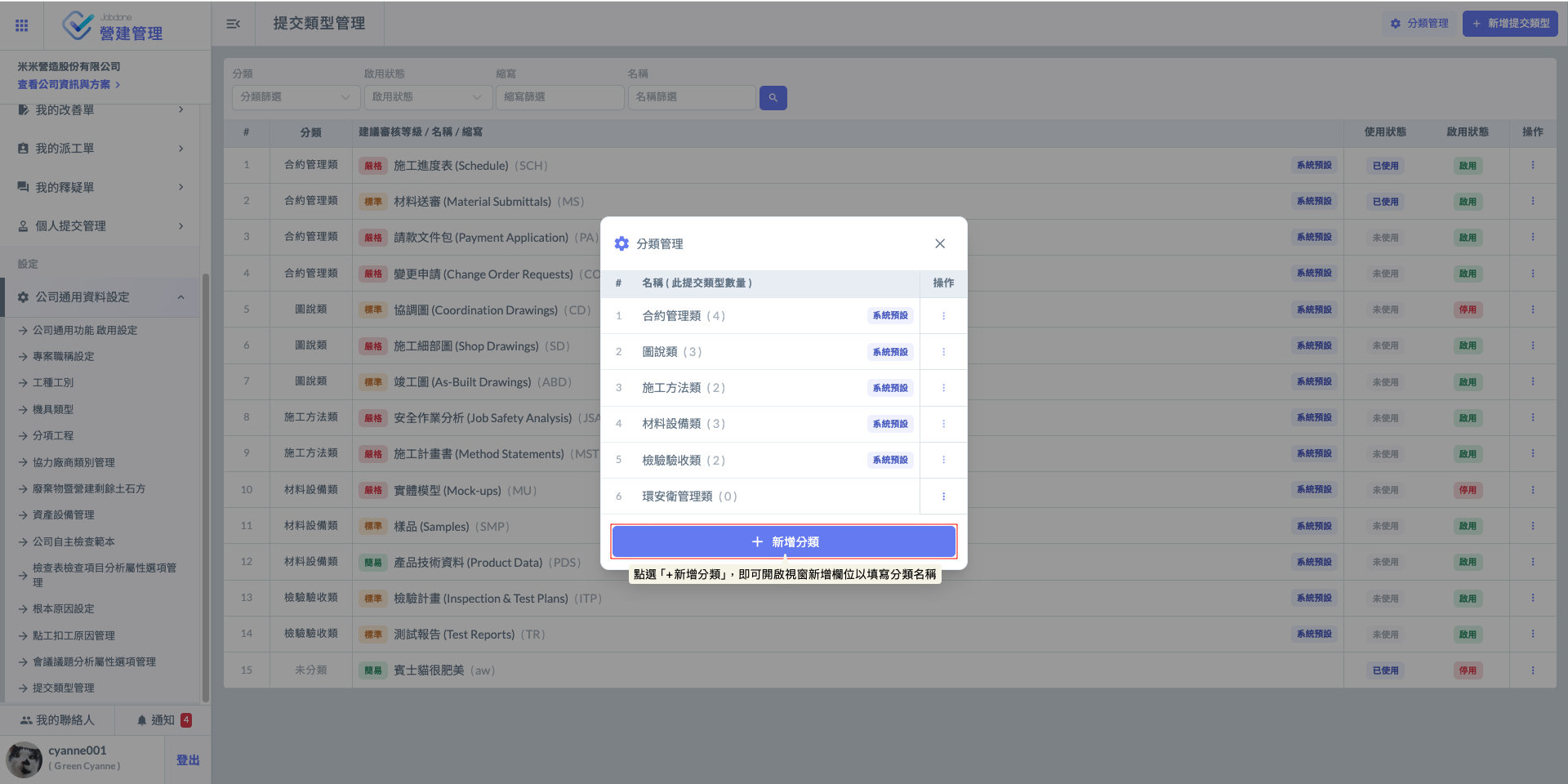Click the 分類管理 button in header
This screenshot has width=1568, height=784.
pyautogui.click(x=1419, y=24)
